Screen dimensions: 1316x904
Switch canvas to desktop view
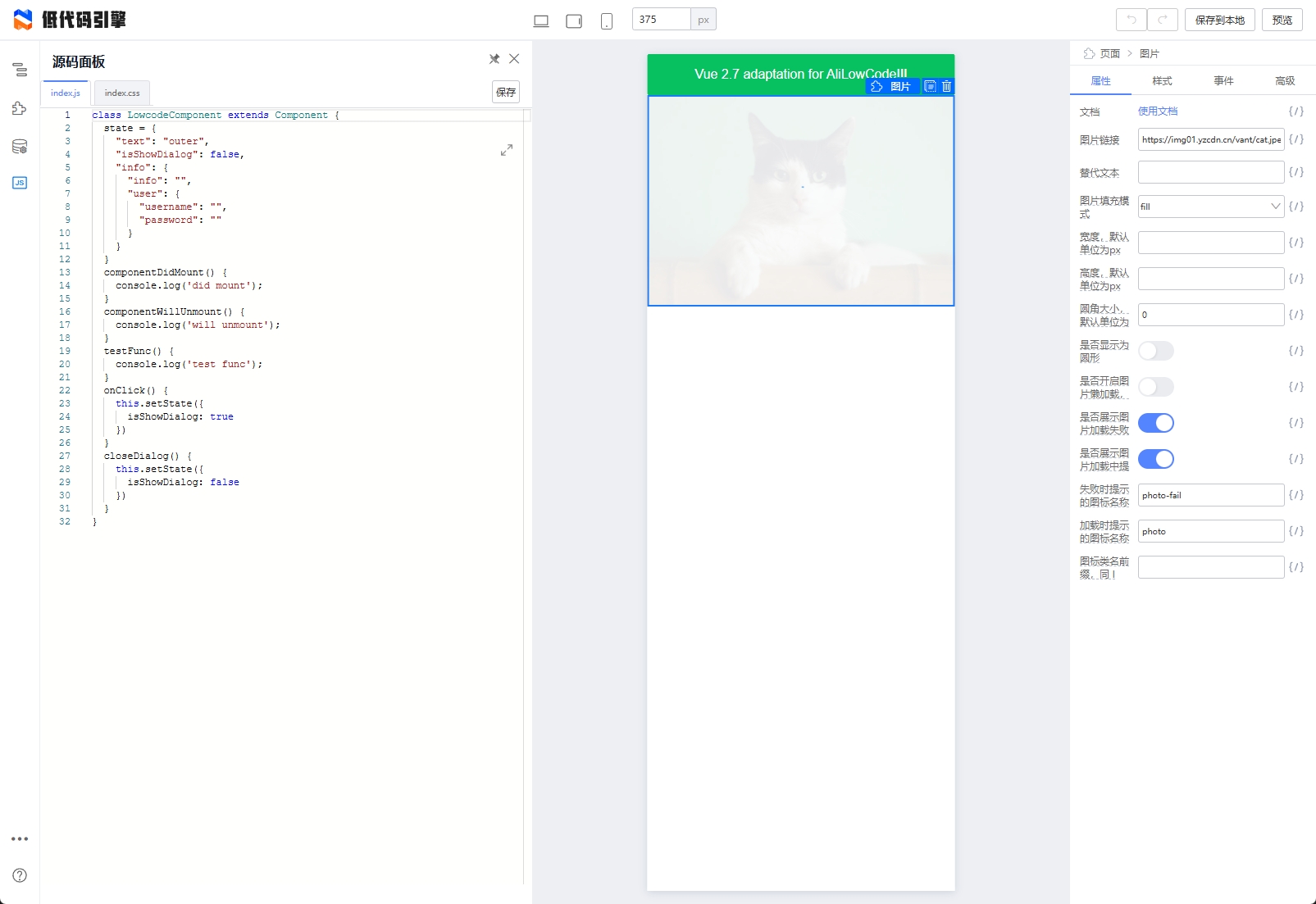[x=541, y=20]
